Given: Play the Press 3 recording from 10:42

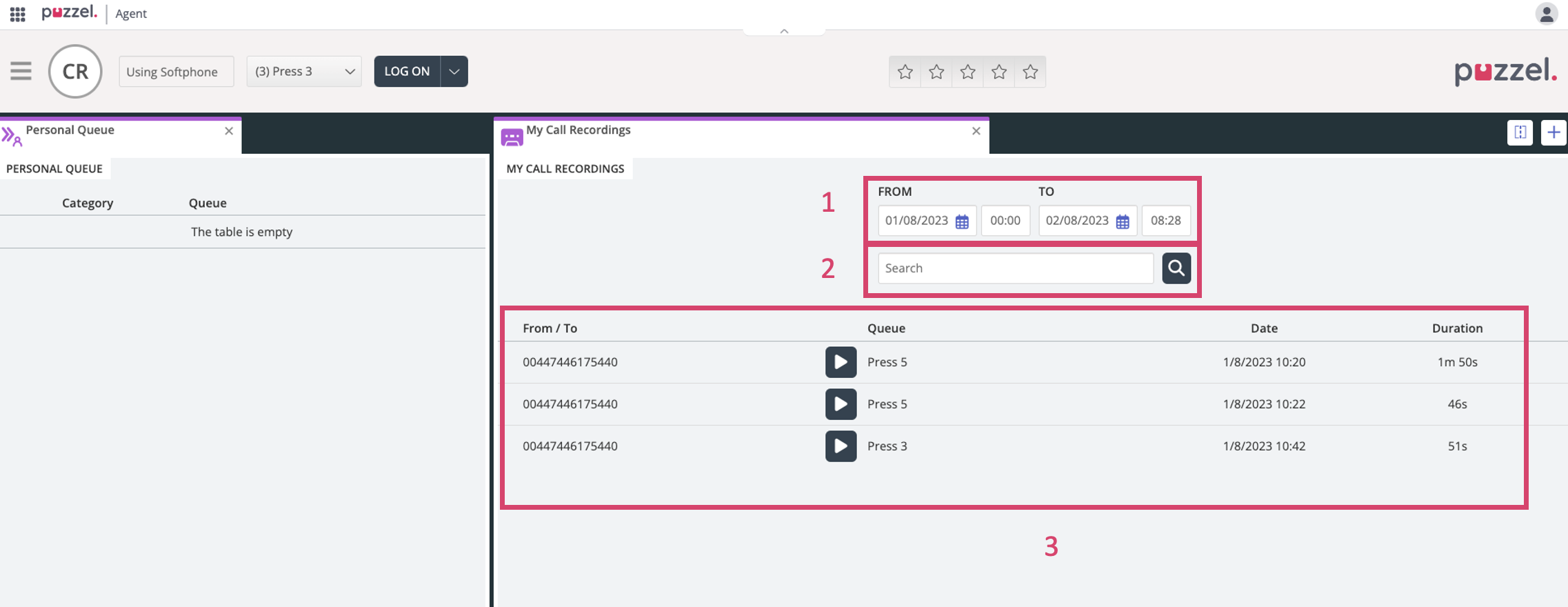Looking at the screenshot, I should click(841, 446).
